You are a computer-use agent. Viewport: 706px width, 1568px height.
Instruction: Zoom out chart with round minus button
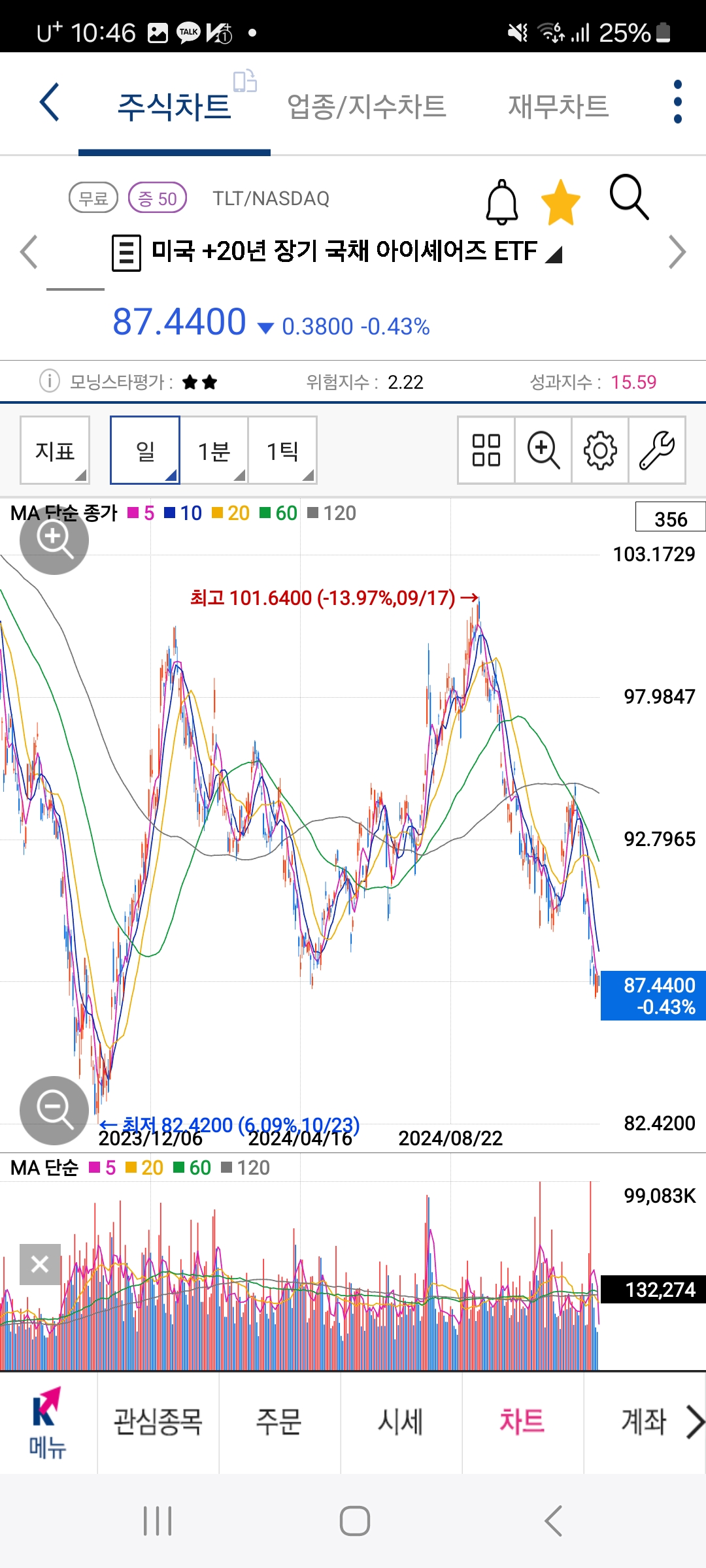54,1111
